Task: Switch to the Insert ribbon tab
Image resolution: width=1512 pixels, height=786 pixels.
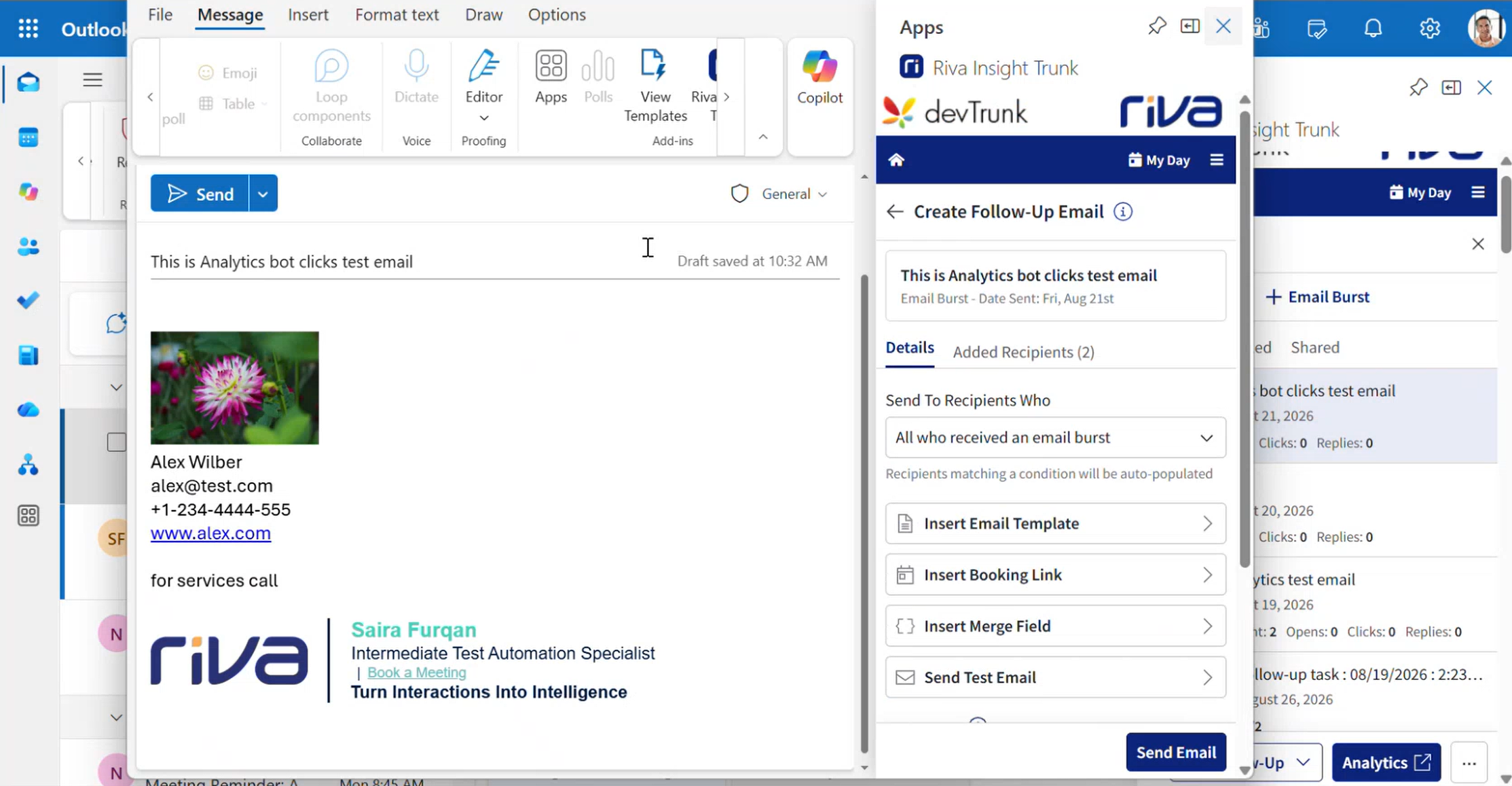Action: click(308, 15)
